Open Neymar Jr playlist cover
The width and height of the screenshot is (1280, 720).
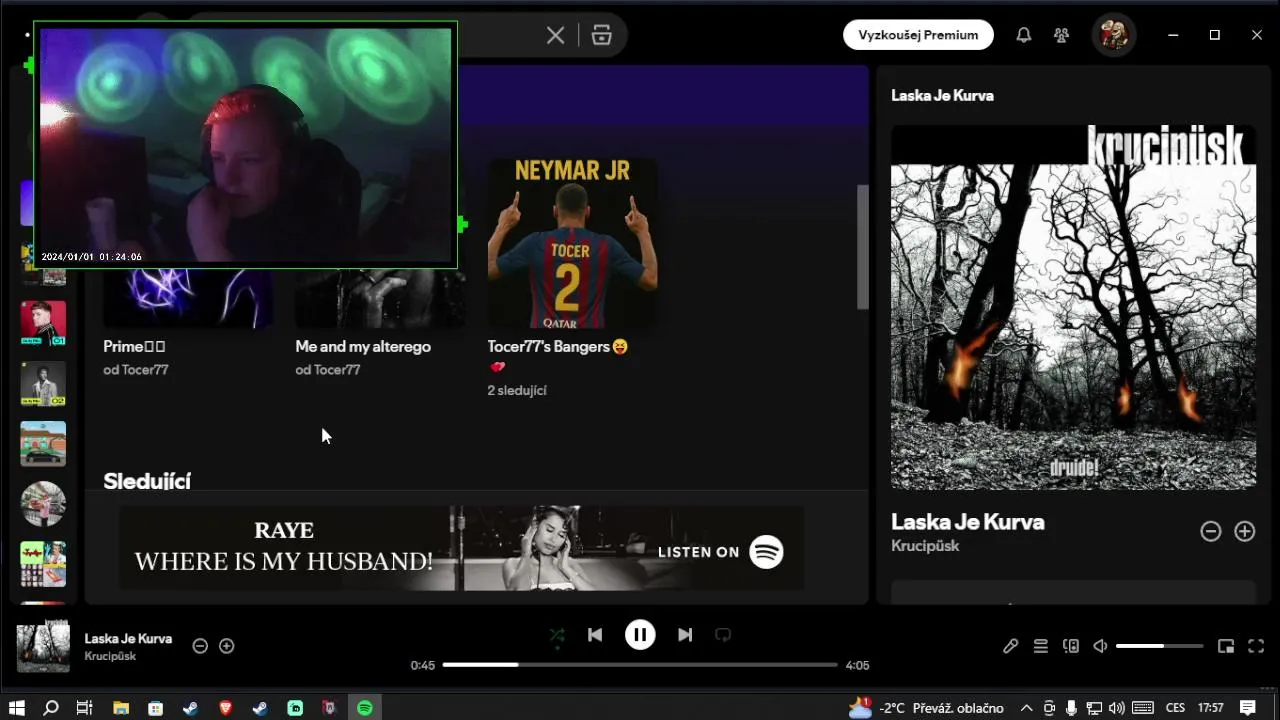573,243
